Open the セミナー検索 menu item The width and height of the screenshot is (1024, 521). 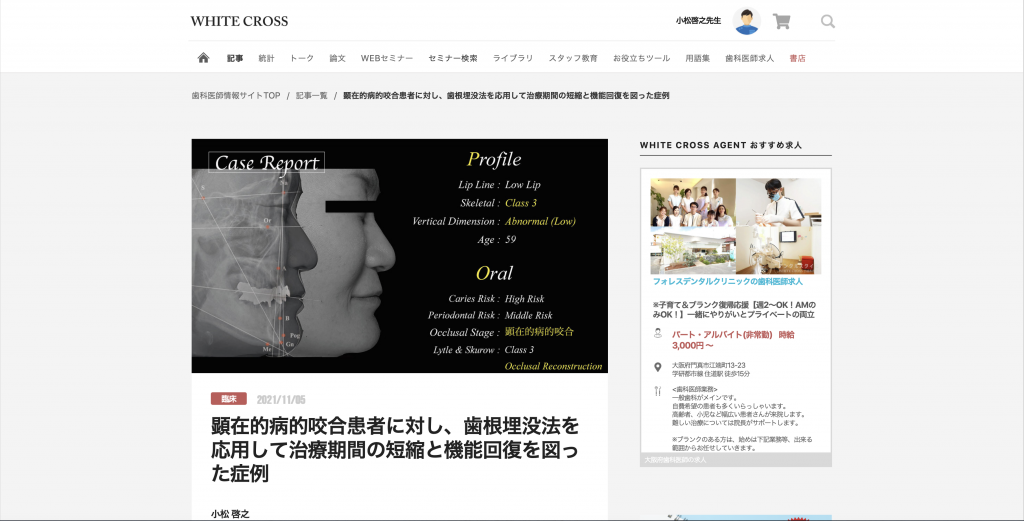[453, 58]
